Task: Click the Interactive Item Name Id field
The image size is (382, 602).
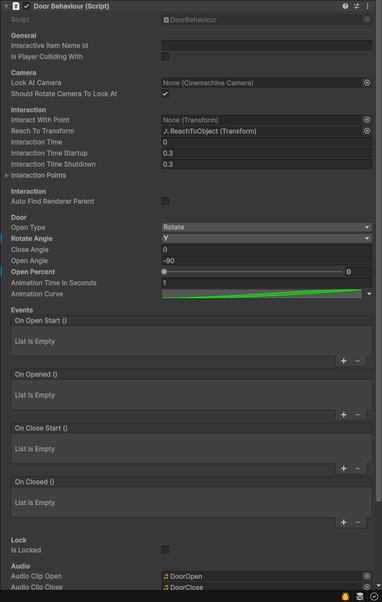Action: pos(266,46)
